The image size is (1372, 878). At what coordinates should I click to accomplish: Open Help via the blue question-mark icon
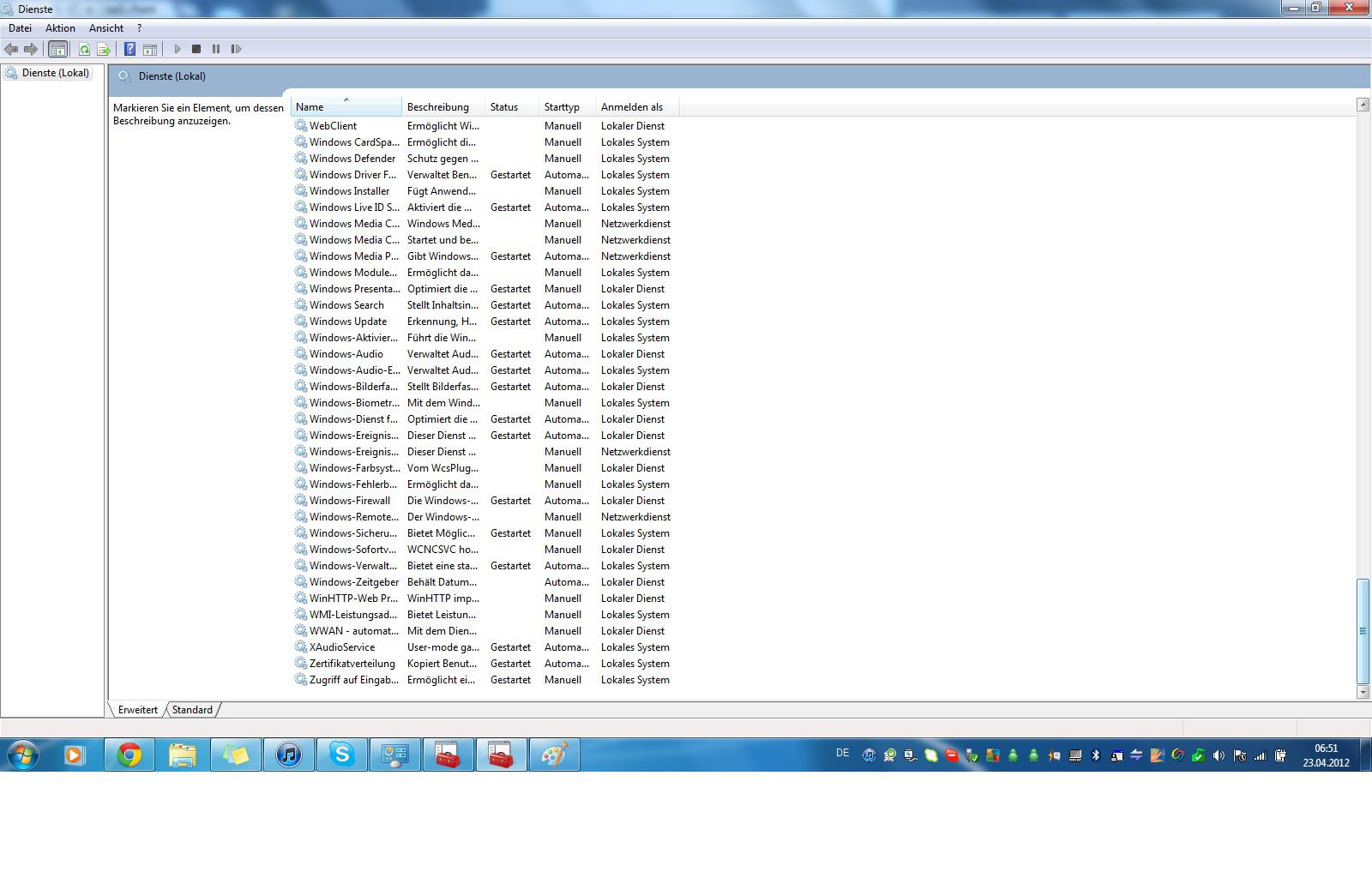click(129, 49)
